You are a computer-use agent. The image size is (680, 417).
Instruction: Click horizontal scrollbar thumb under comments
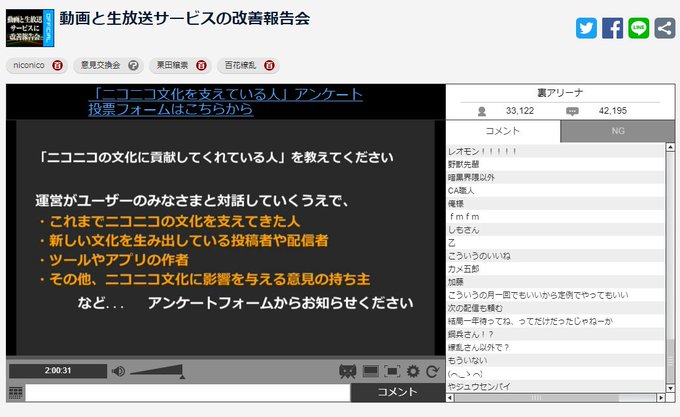tap(536, 397)
